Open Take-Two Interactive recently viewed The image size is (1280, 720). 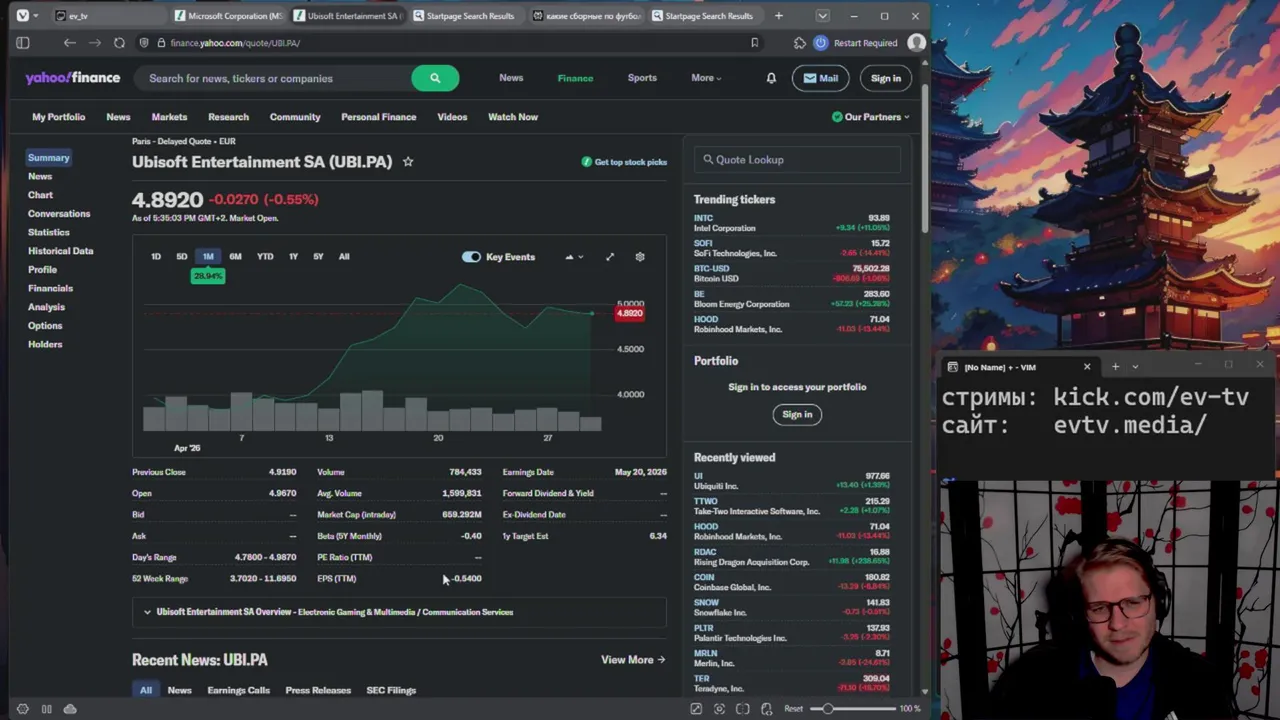792,506
